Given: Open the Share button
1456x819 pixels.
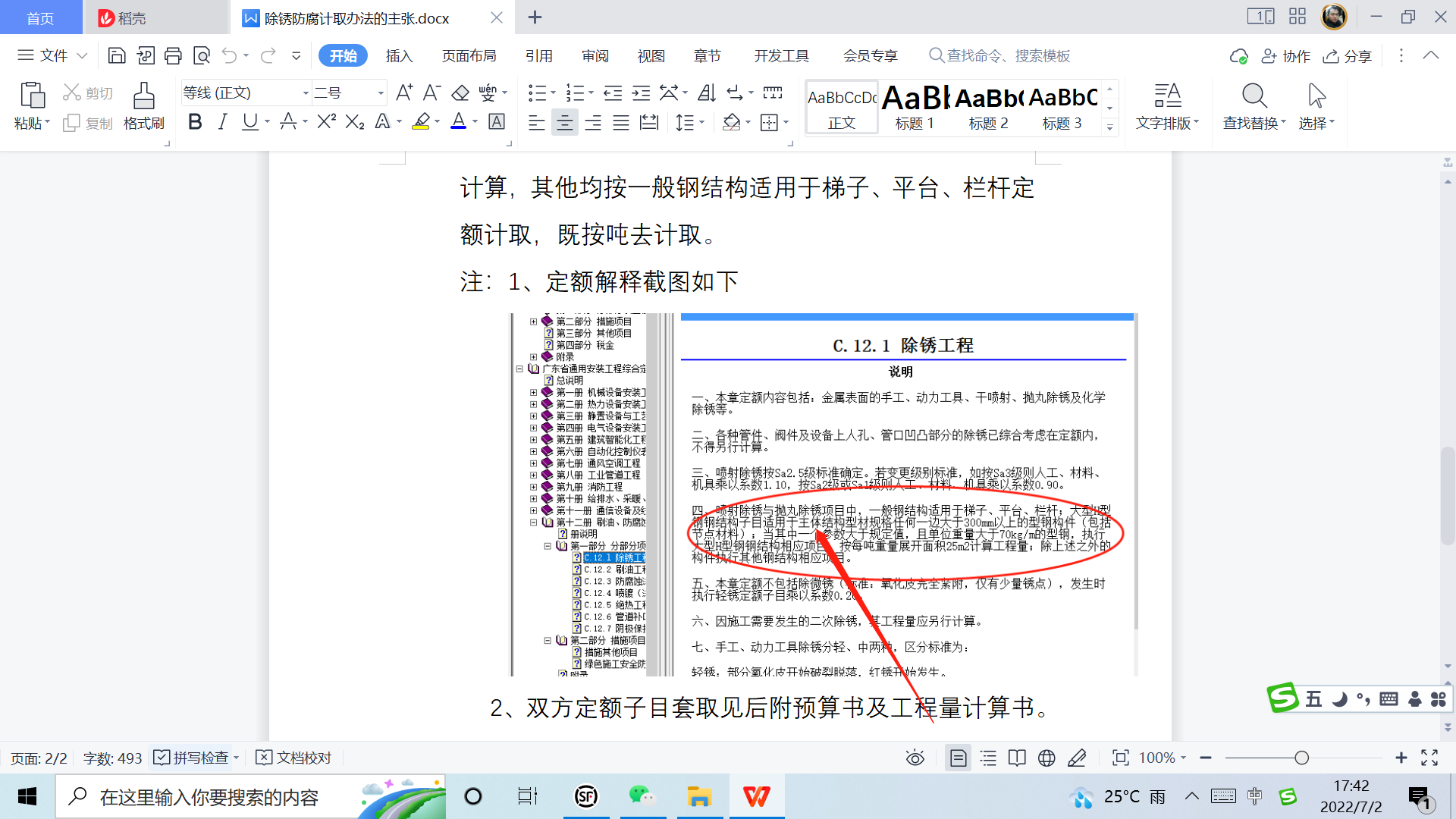Looking at the screenshot, I should (x=1348, y=56).
